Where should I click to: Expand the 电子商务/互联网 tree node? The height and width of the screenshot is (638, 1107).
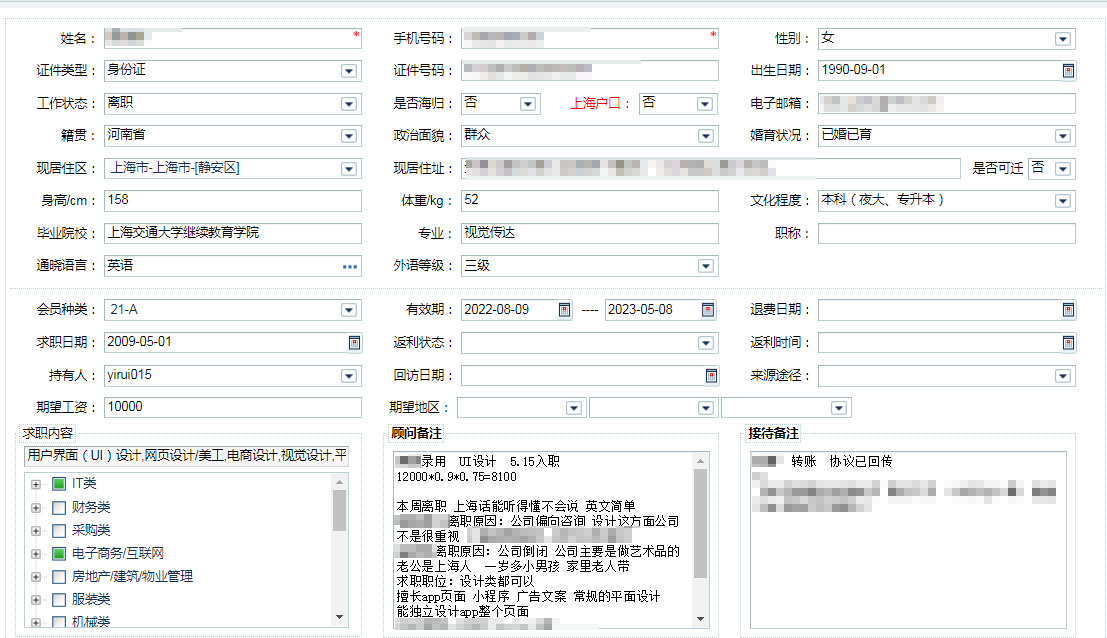[35, 554]
